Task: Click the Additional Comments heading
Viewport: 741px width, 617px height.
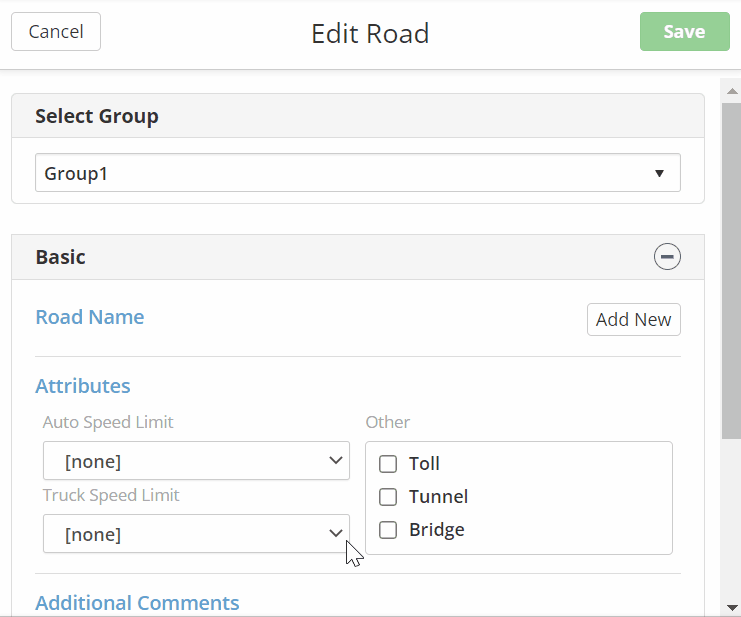Action: coord(137,603)
